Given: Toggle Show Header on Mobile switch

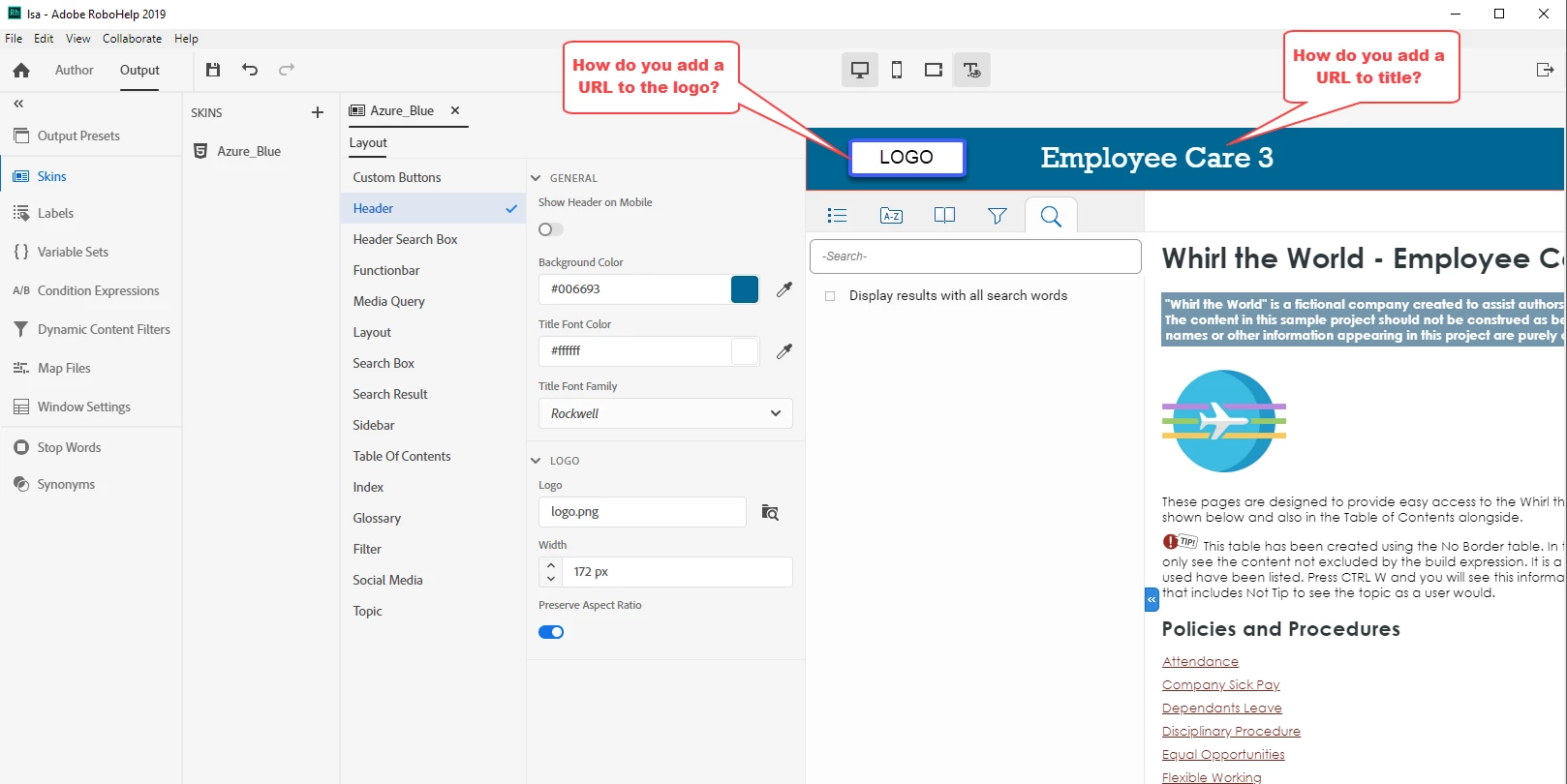Looking at the screenshot, I should [x=551, y=229].
